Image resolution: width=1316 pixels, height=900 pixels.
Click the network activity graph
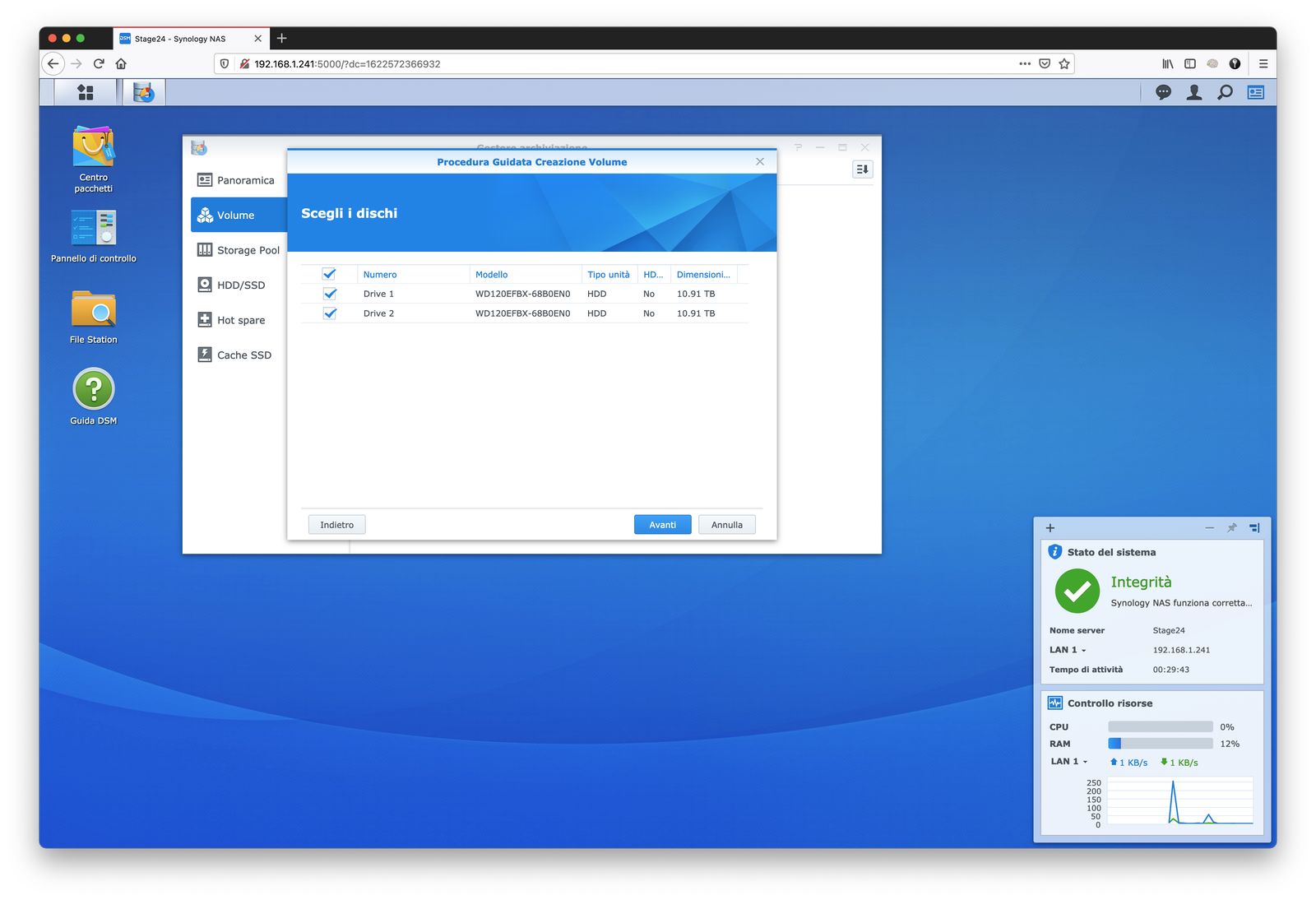(x=1180, y=800)
